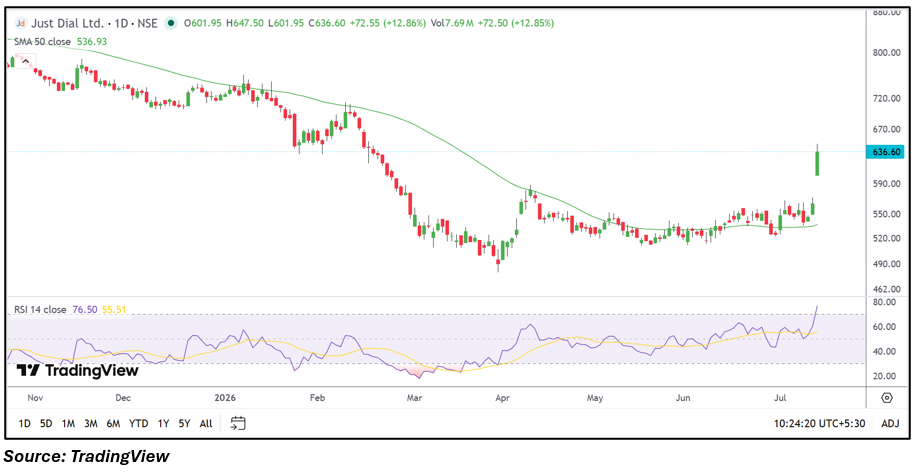Viewport: 915px width, 473px height.
Task: Click the Vol 7.69 M volume readout
Action: 451,23
